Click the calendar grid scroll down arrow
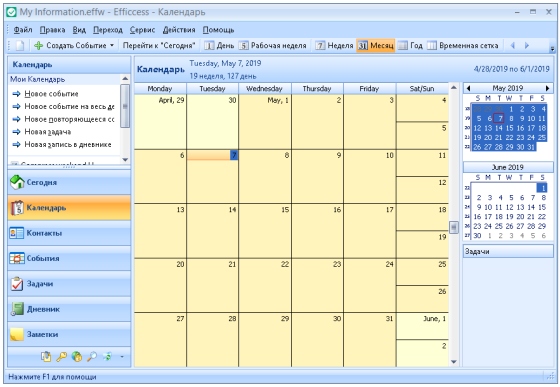 [454, 362]
